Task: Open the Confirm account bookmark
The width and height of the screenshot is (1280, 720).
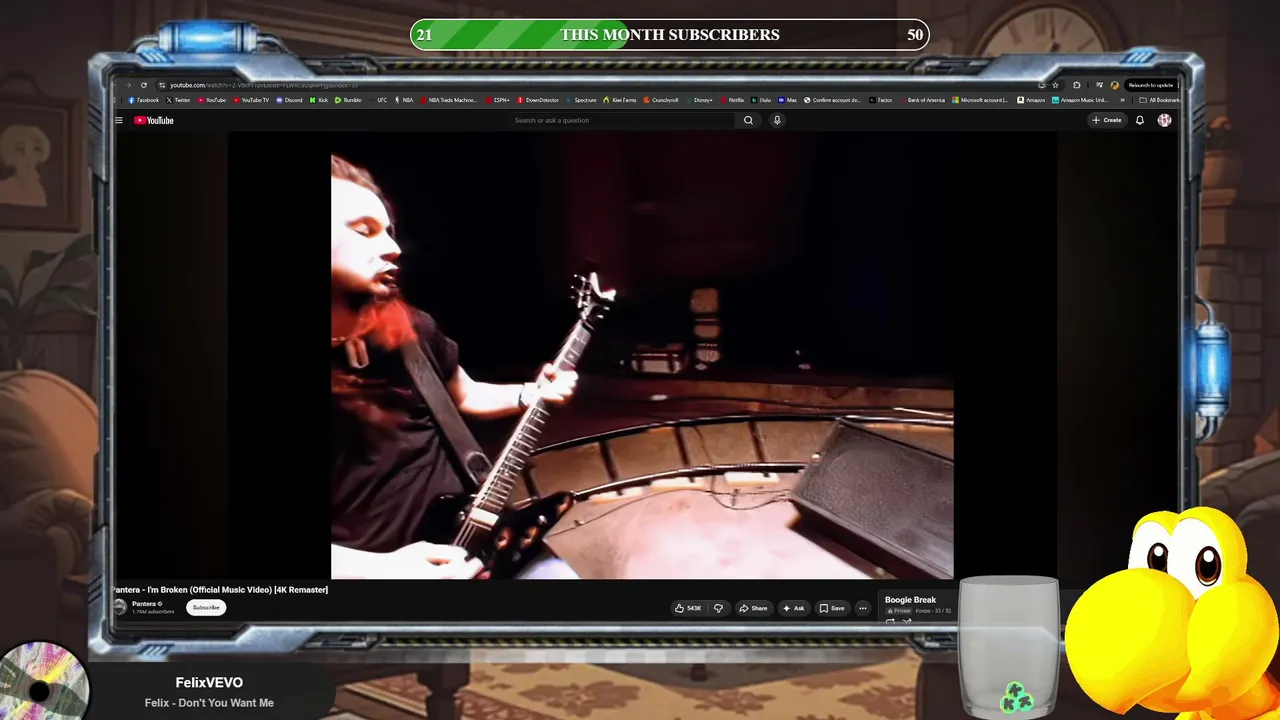Action: [x=833, y=100]
